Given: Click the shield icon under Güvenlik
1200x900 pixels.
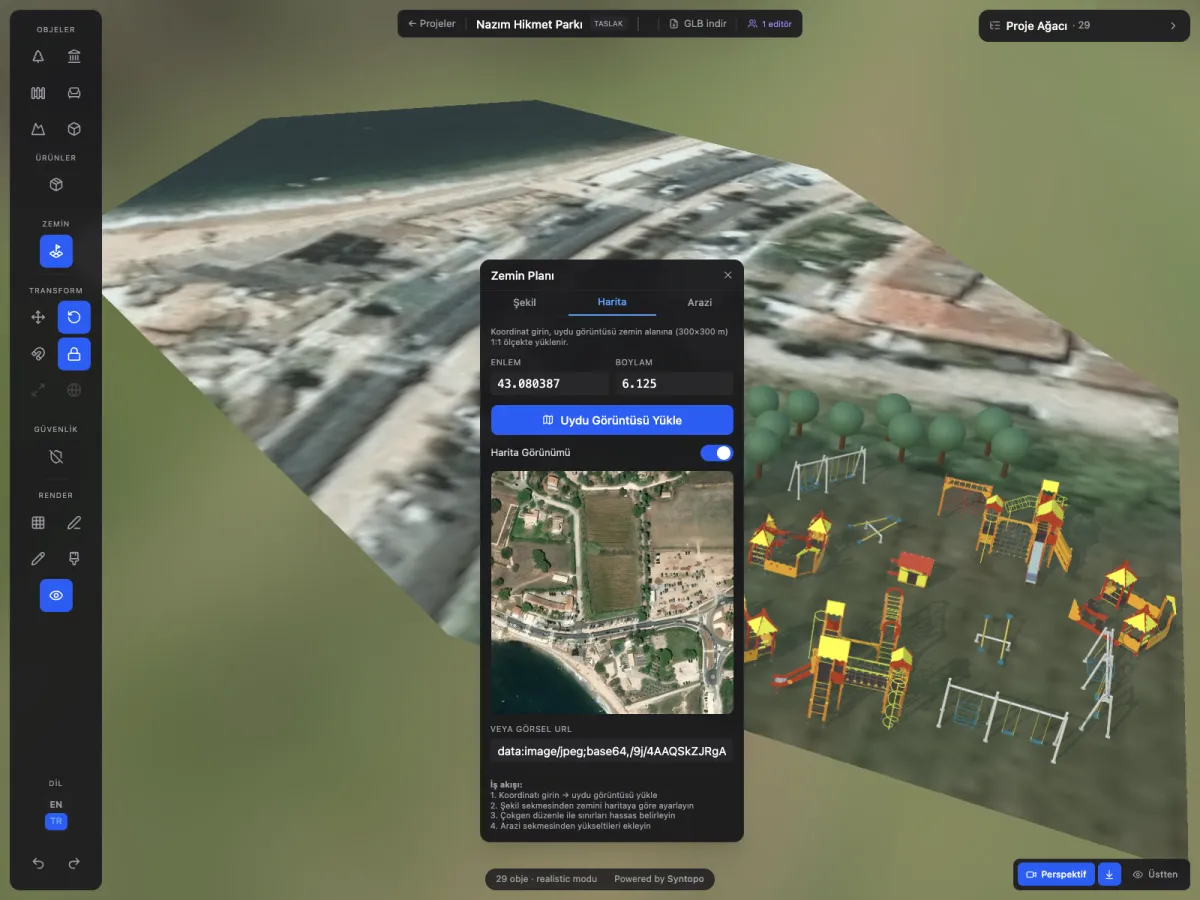Looking at the screenshot, I should tap(56, 456).
